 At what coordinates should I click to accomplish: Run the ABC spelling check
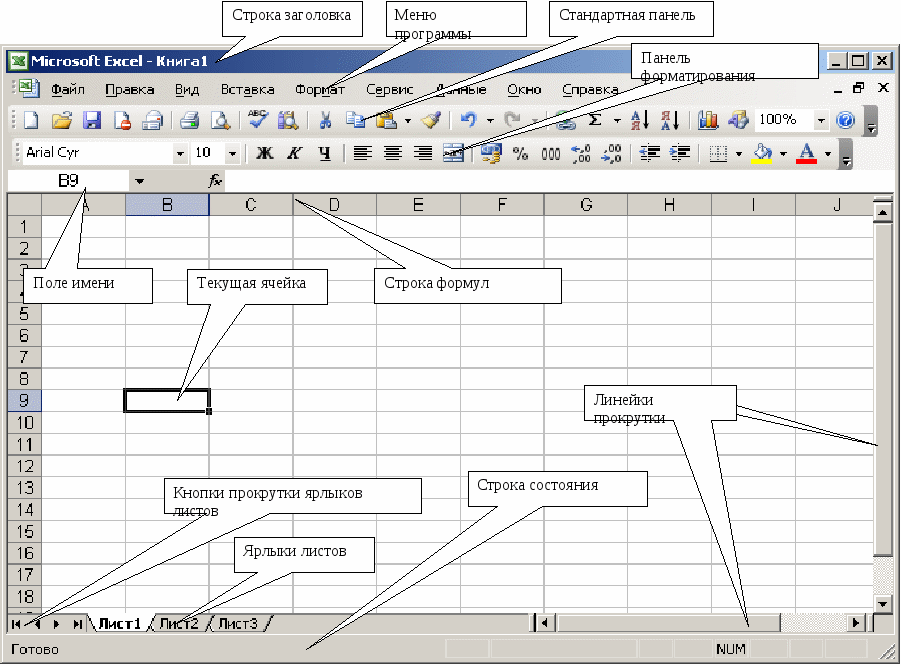(257, 120)
